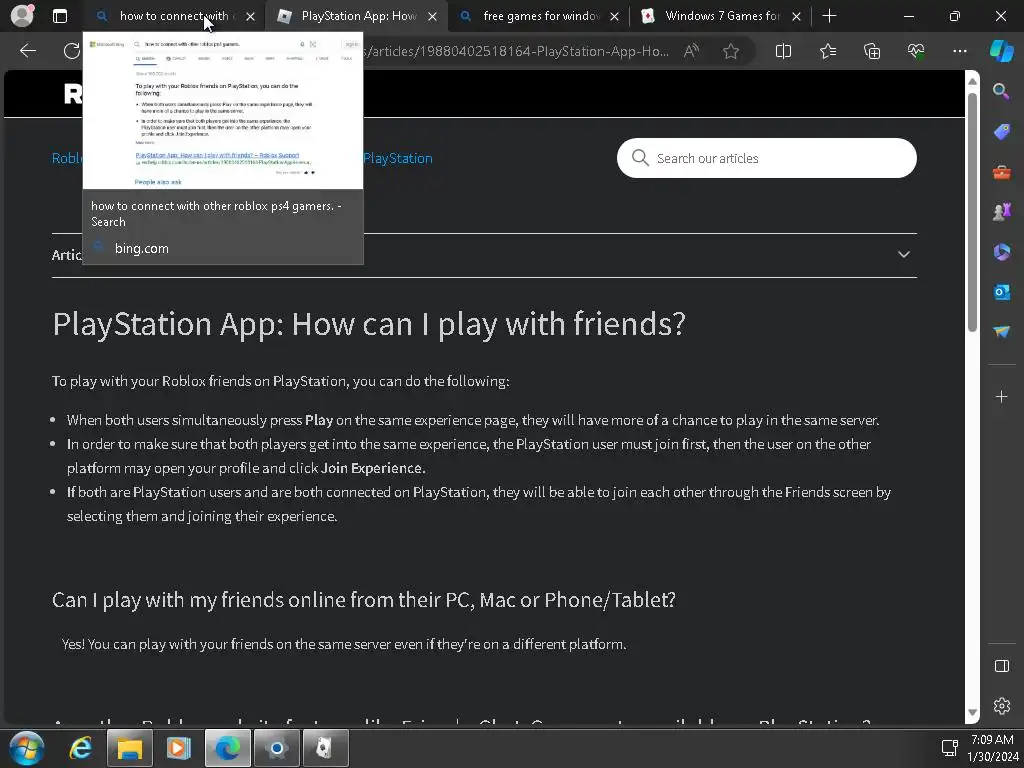Toggle sidebar visibility icon

1001,666
